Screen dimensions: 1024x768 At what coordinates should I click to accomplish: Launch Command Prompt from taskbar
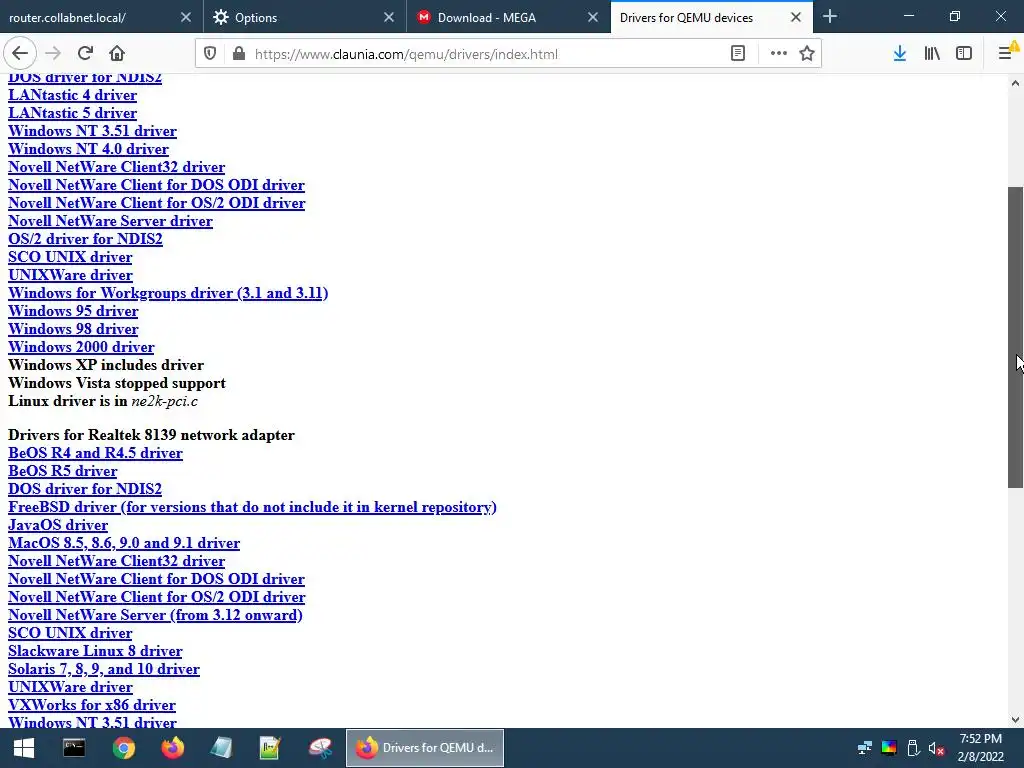click(x=74, y=748)
